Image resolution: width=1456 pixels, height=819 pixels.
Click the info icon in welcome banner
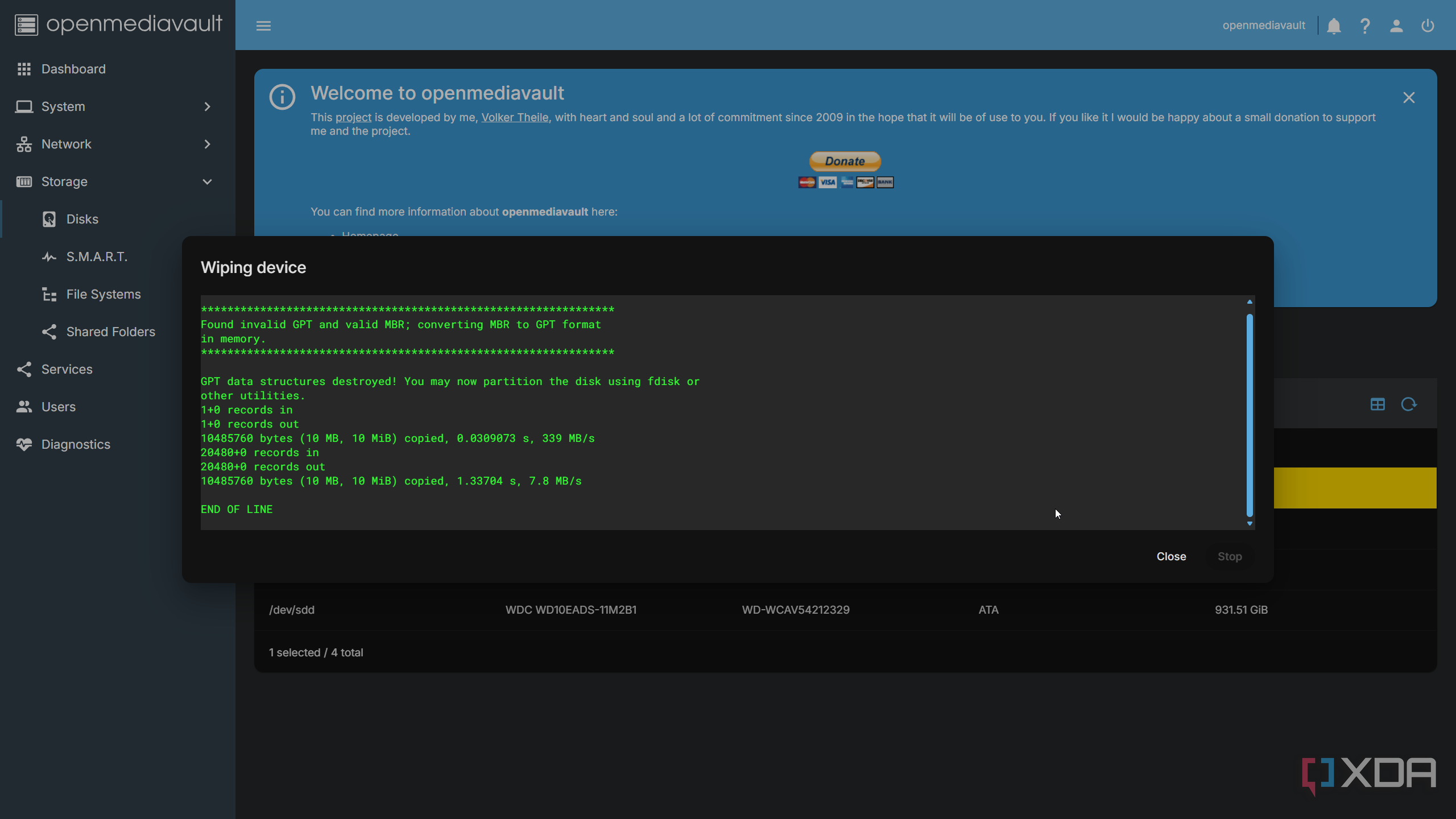click(x=282, y=97)
